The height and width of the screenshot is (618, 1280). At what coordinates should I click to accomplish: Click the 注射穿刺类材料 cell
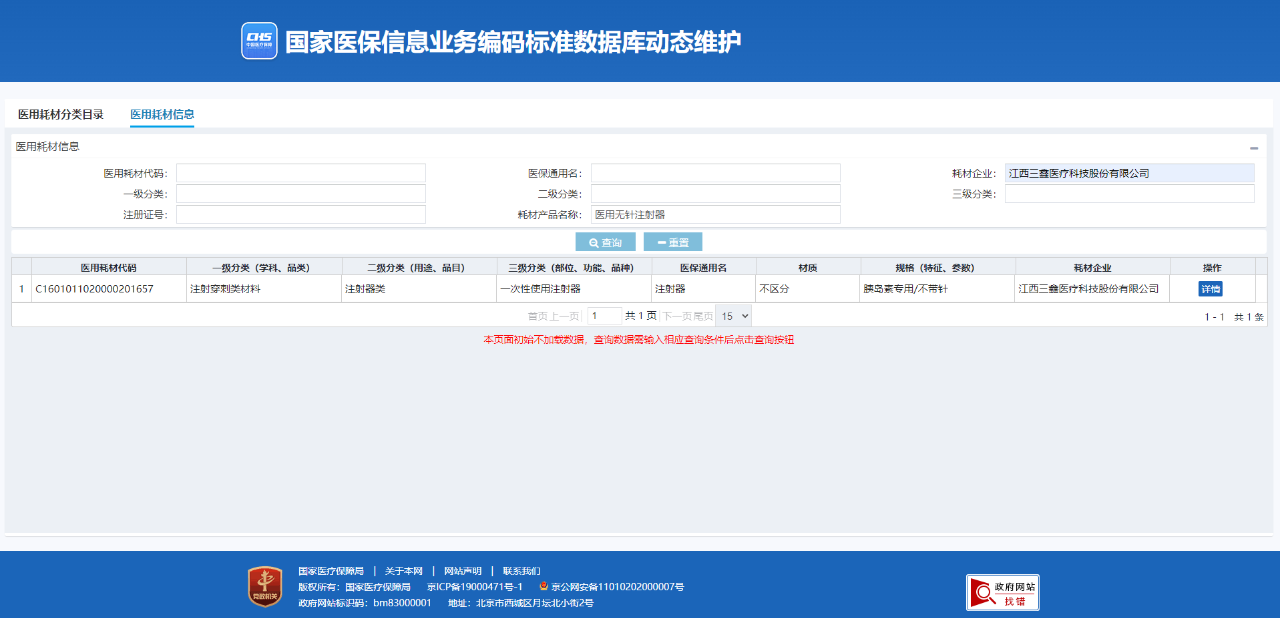pos(264,289)
